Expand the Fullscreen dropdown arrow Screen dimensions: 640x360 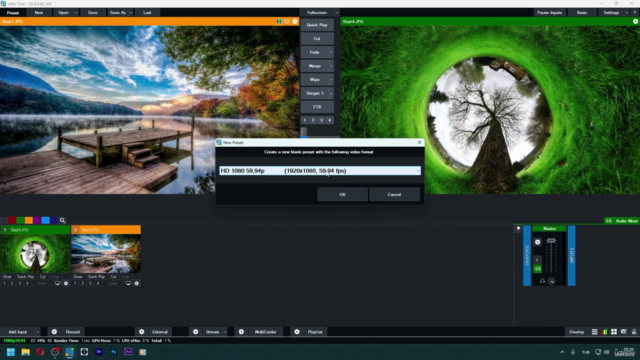(x=337, y=13)
